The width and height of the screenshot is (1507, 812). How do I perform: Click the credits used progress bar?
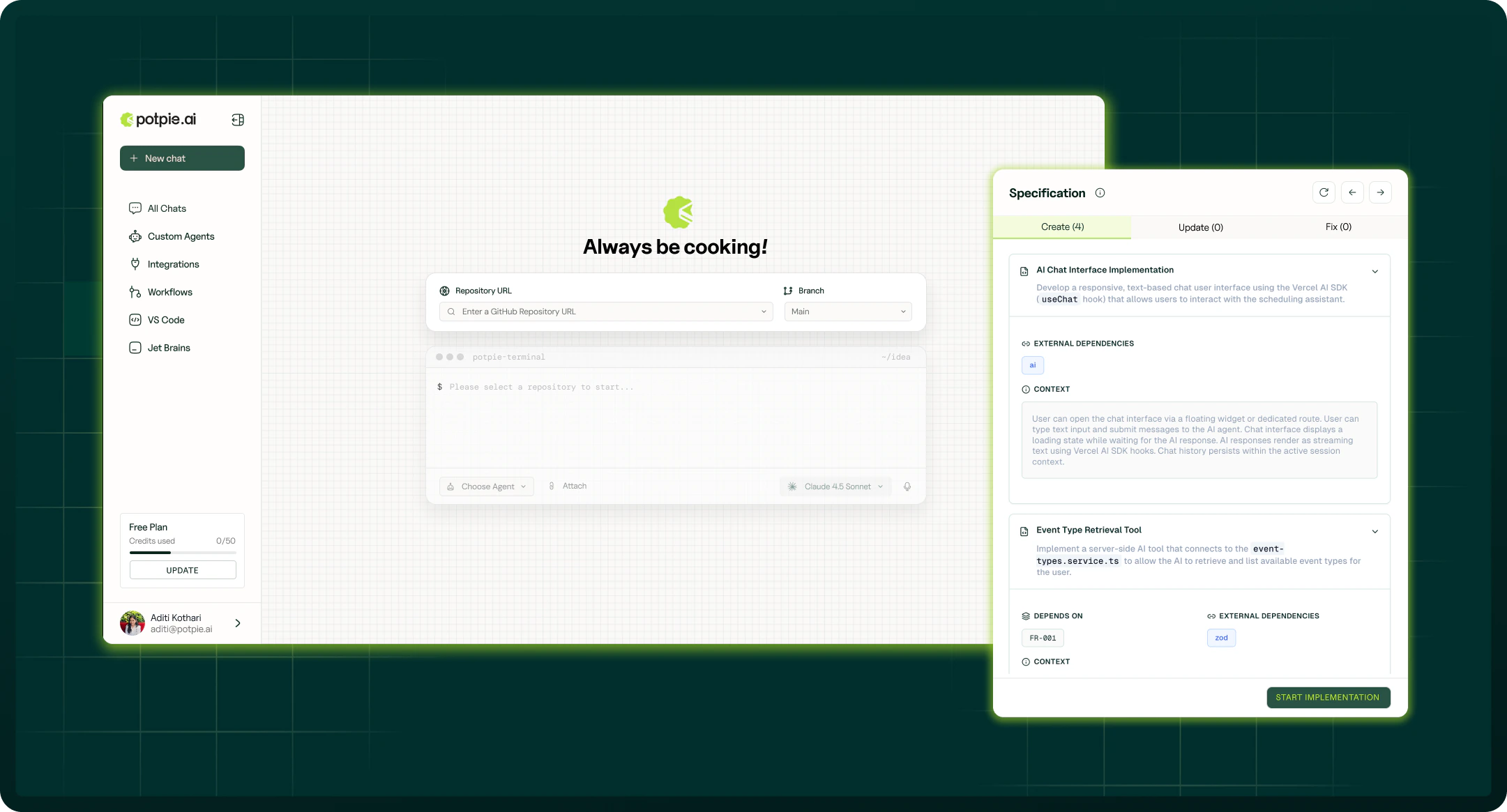point(182,553)
